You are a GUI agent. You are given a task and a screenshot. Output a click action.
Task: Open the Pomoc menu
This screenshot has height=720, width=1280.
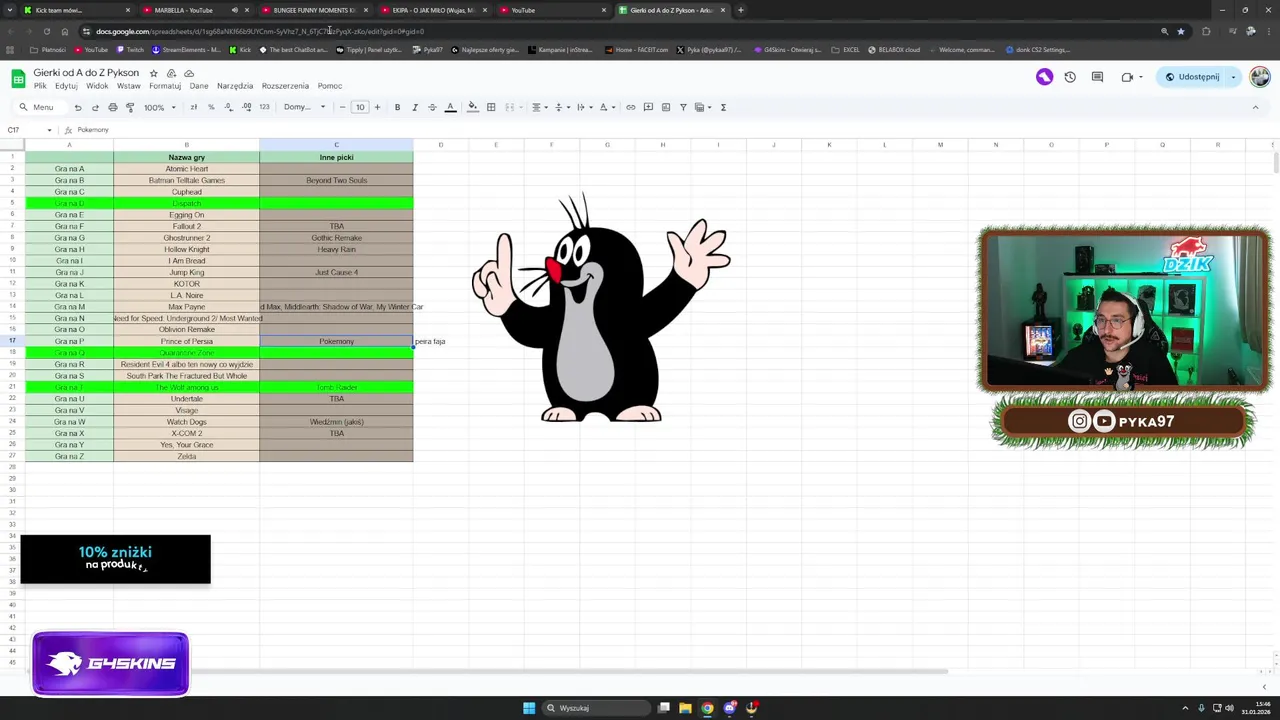(330, 86)
